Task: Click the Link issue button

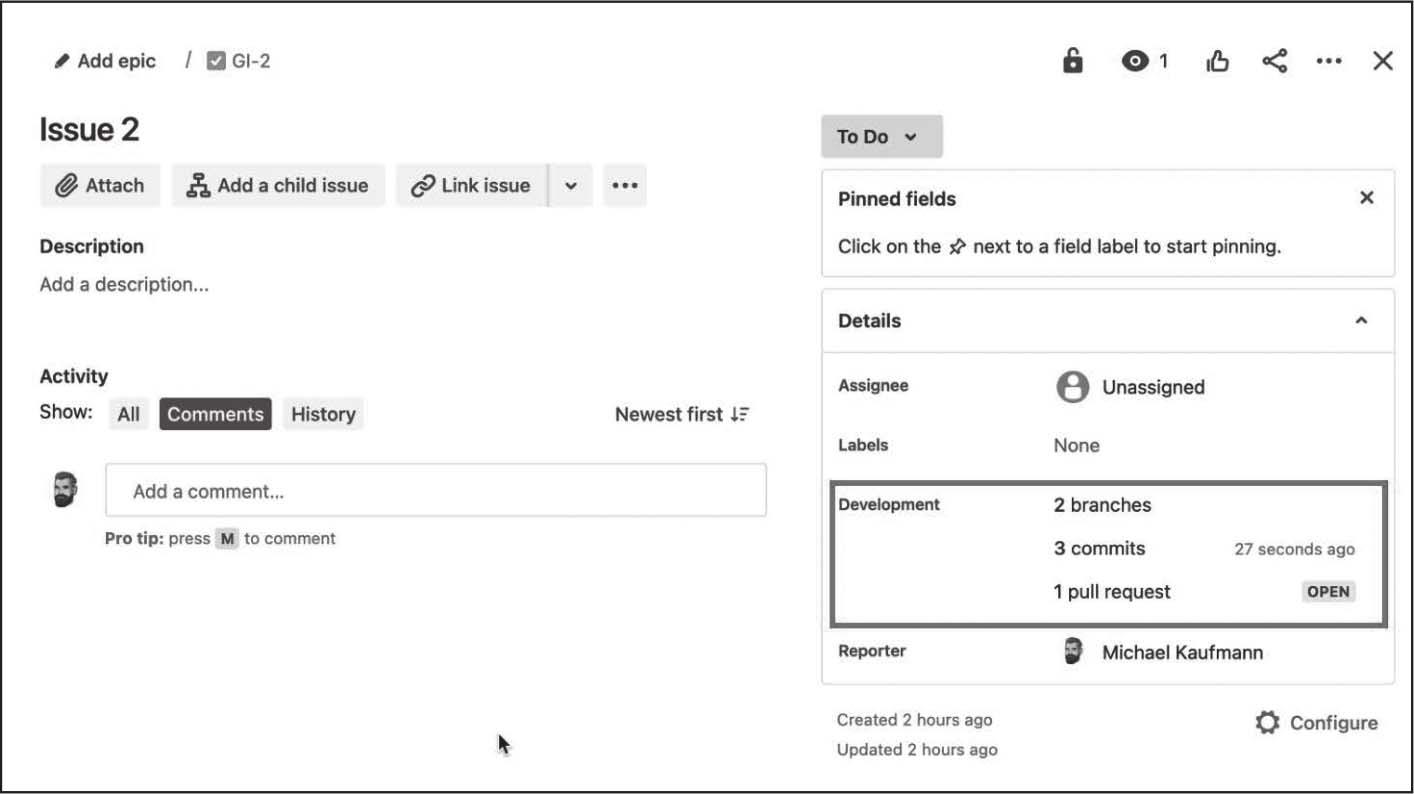Action: tap(471, 186)
